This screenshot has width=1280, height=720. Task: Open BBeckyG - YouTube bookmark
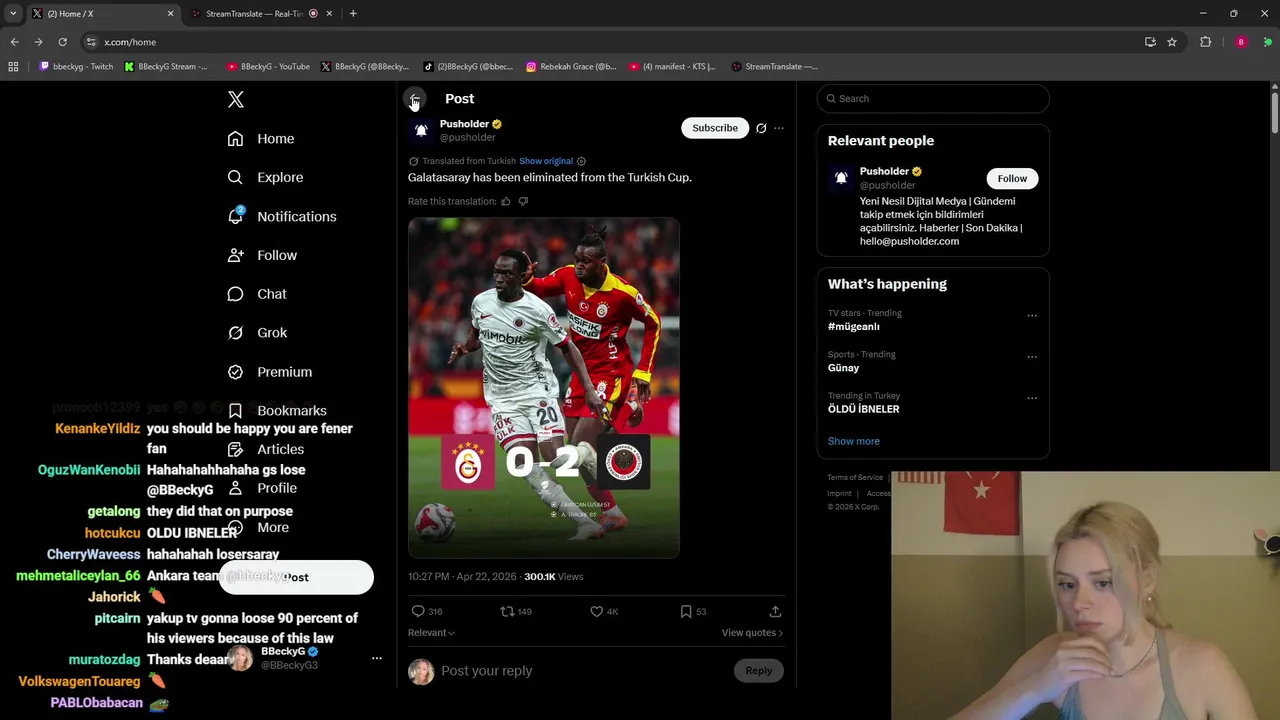point(268,67)
